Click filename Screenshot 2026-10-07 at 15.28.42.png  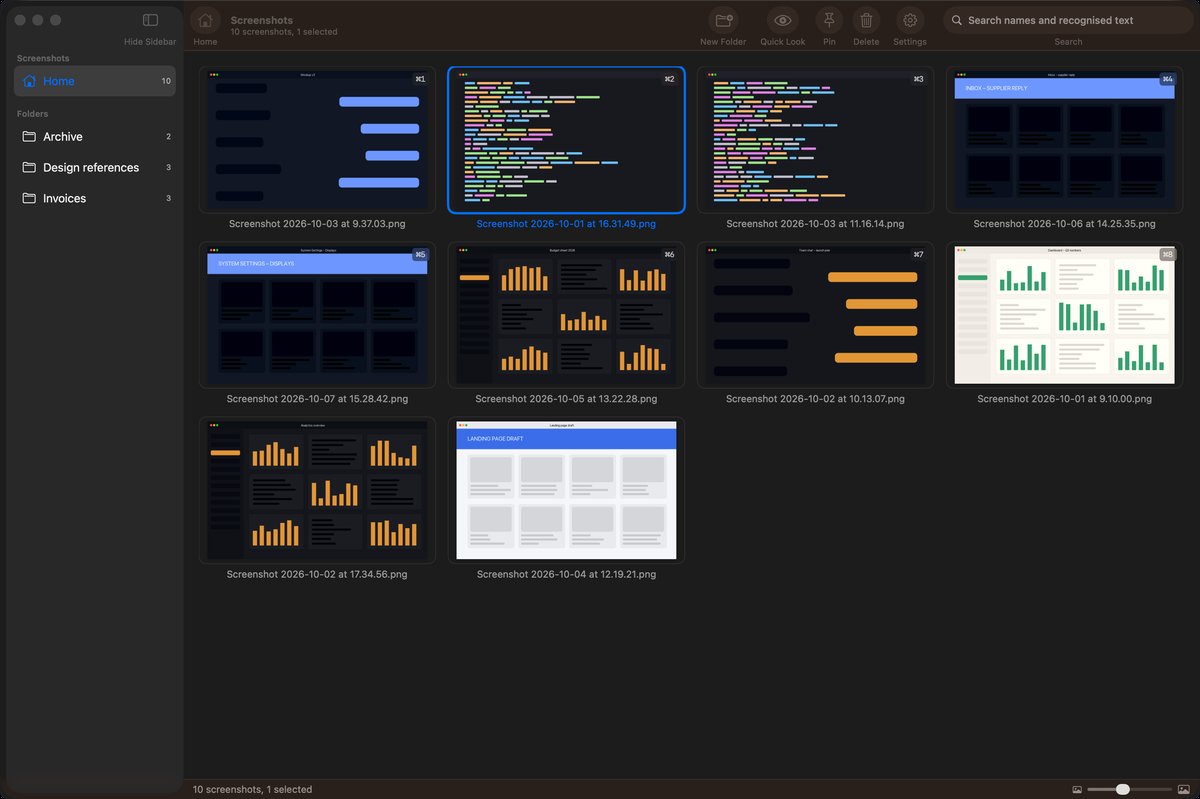[x=317, y=399]
